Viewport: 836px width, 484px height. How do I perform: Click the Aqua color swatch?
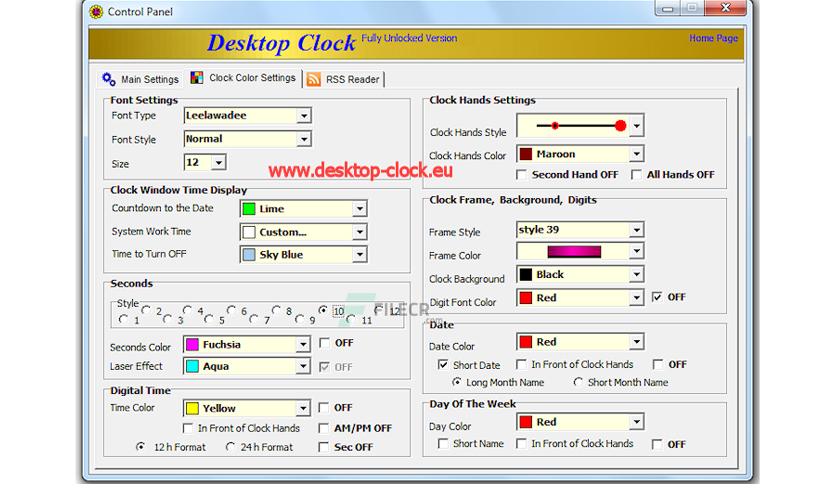(x=192, y=366)
